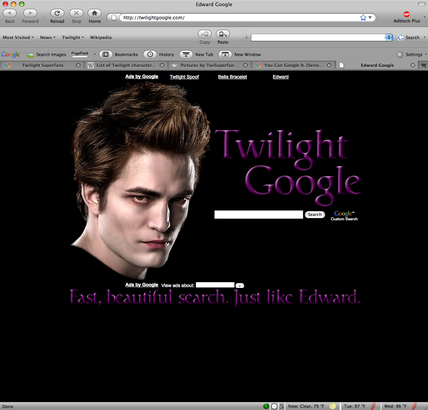
Task: Expand the News bookmarks folder
Action: click(48, 37)
